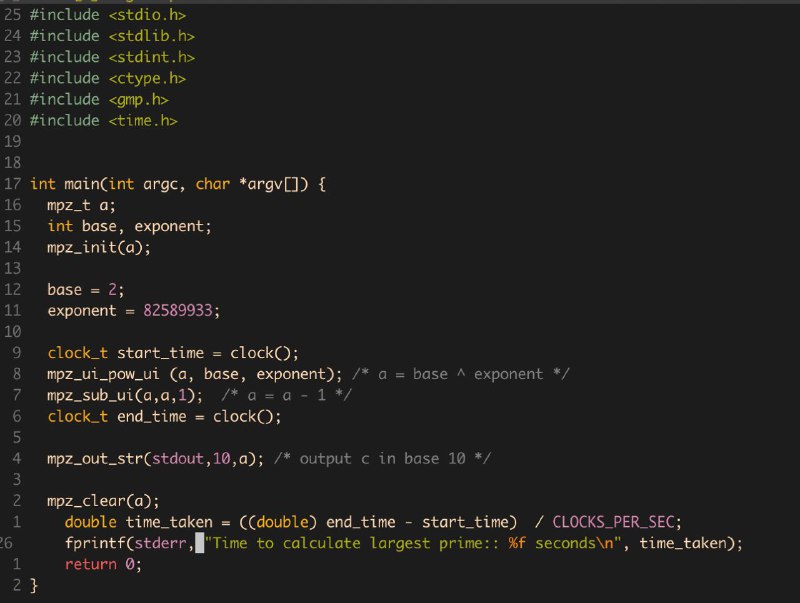This screenshot has width=800, height=603.
Task: Click the return 0; statement
Action: click(104, 564)
